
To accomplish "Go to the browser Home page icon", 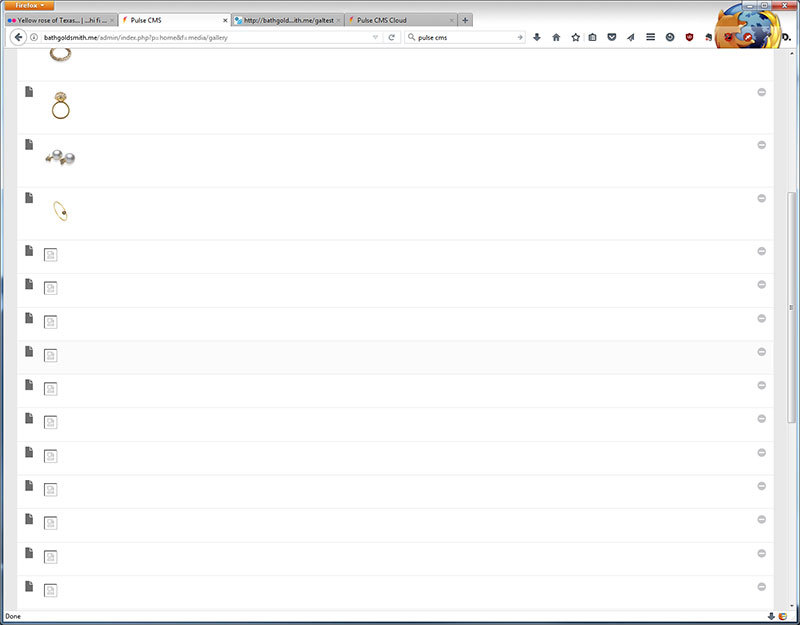I will [556, 37].
